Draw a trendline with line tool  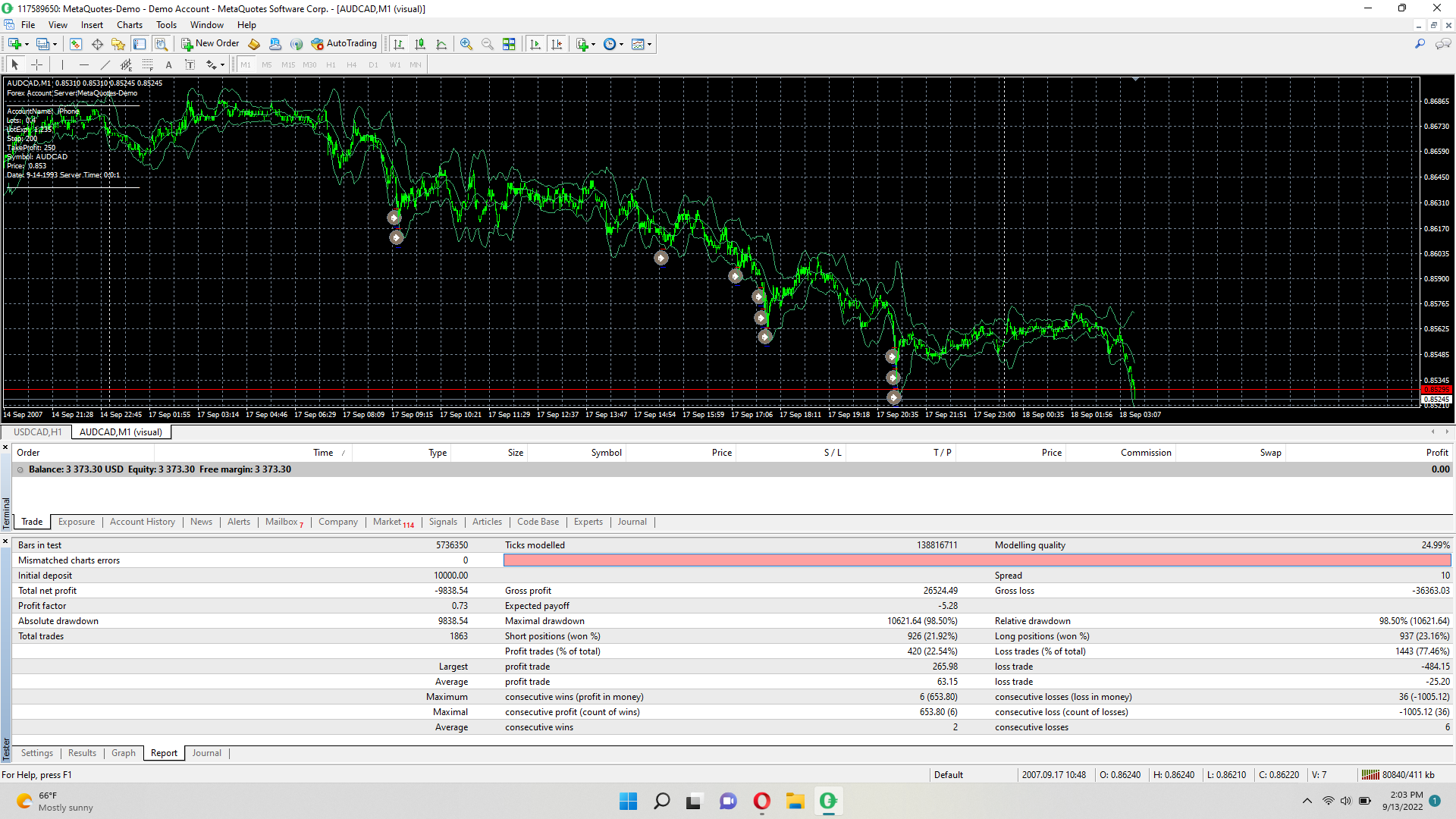click(105, 64)
